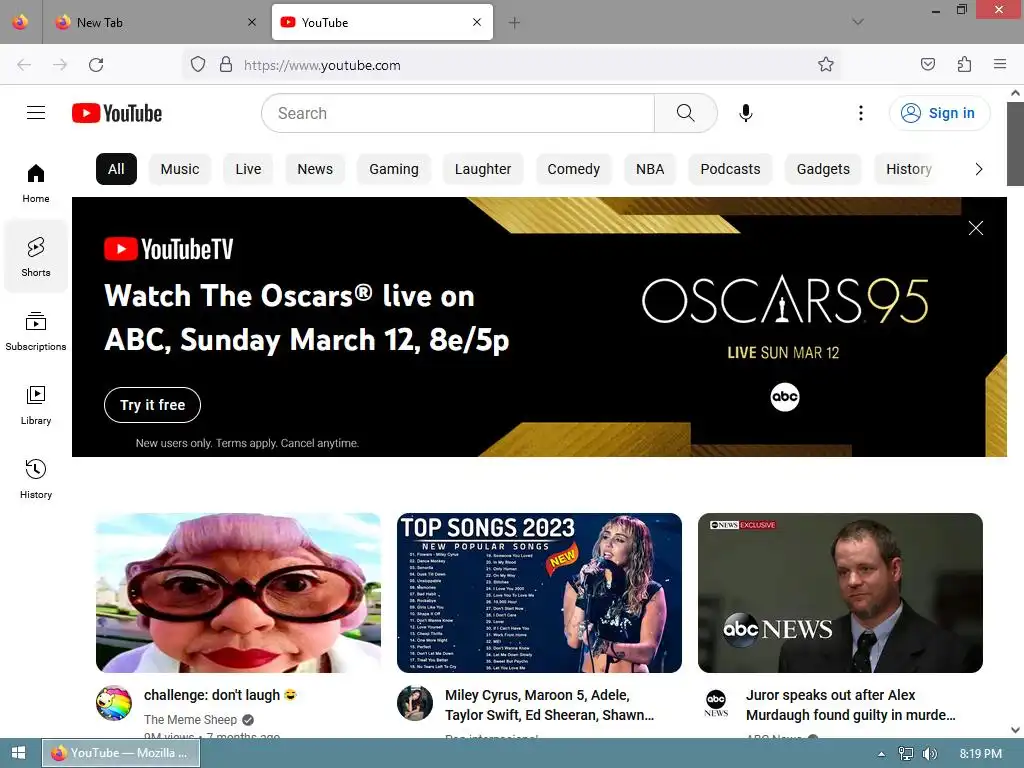
Task: Open History in the sidebar
Action: [36, 479]
